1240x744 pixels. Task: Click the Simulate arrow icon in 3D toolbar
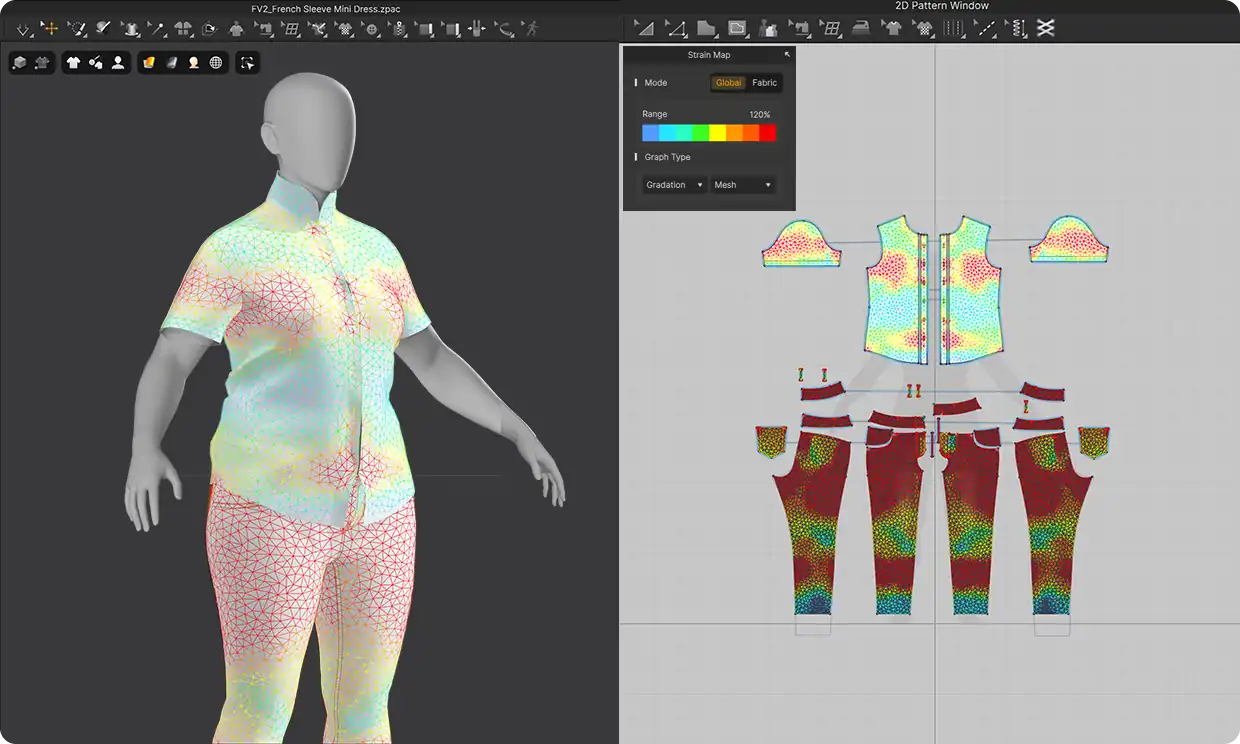tap(22, 29)
